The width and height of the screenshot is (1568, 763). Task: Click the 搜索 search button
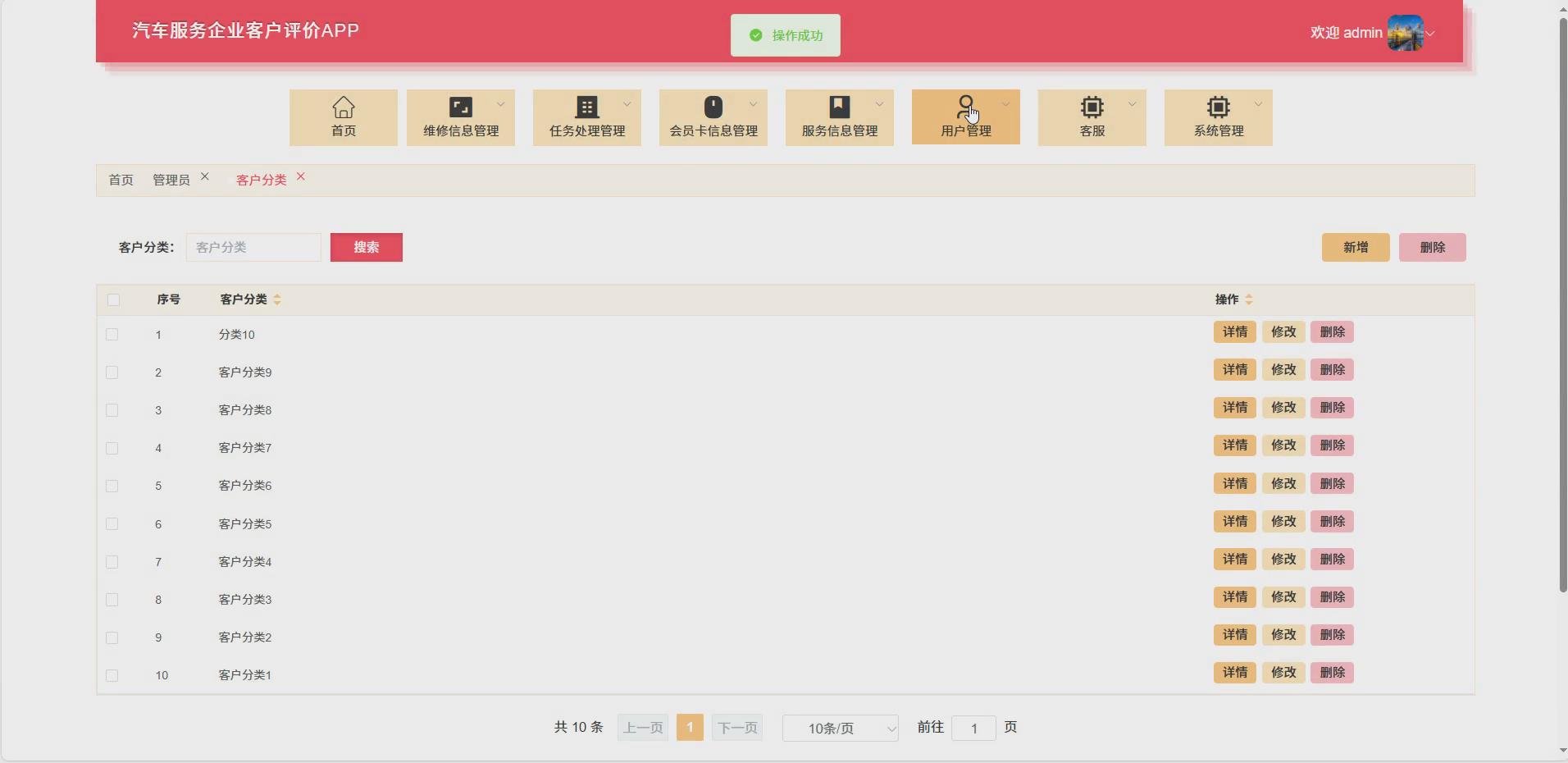click(366, 247)
